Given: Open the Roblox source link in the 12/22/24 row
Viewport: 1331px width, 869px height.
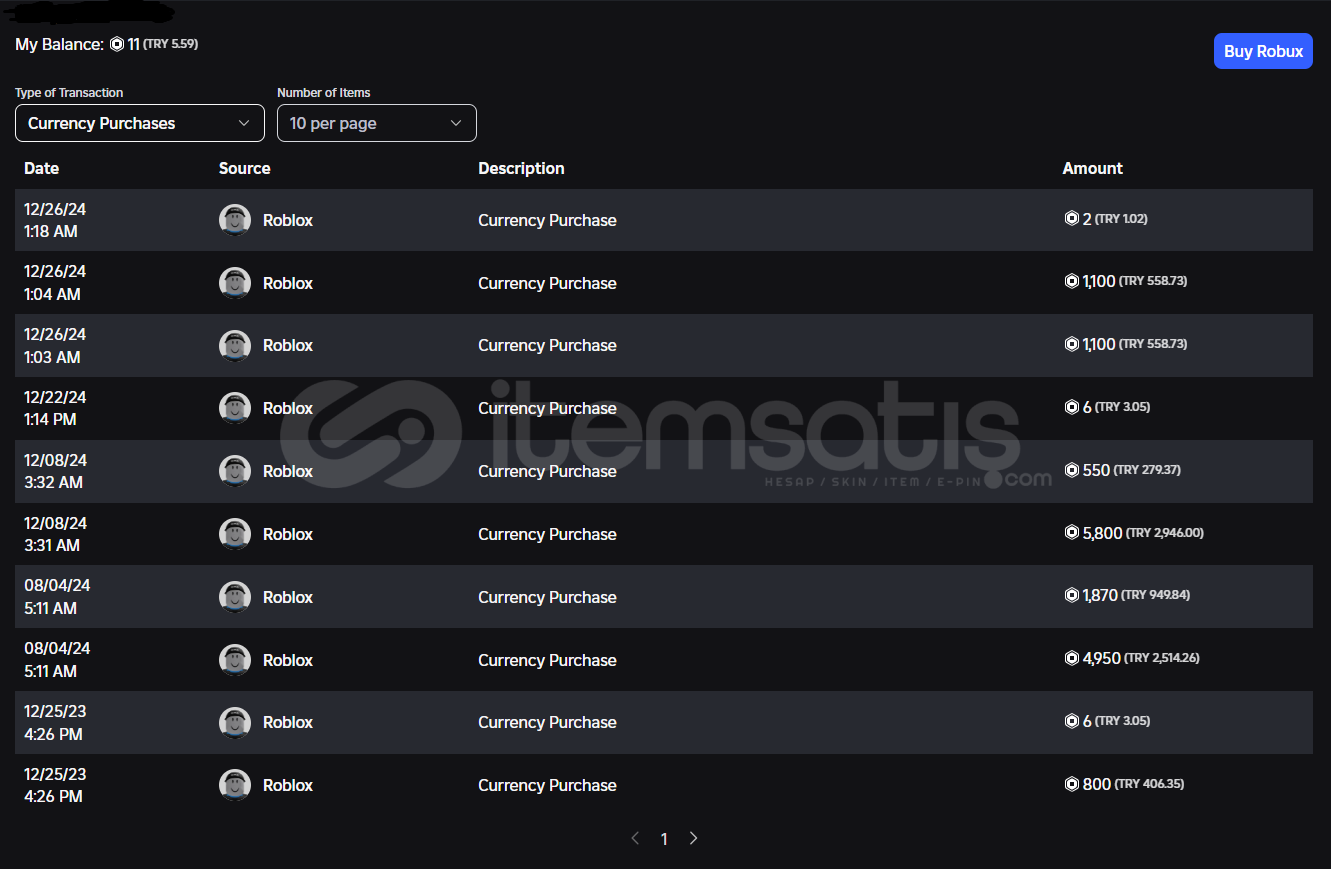Looking at the screenshot, I should (x=288, y=408).
